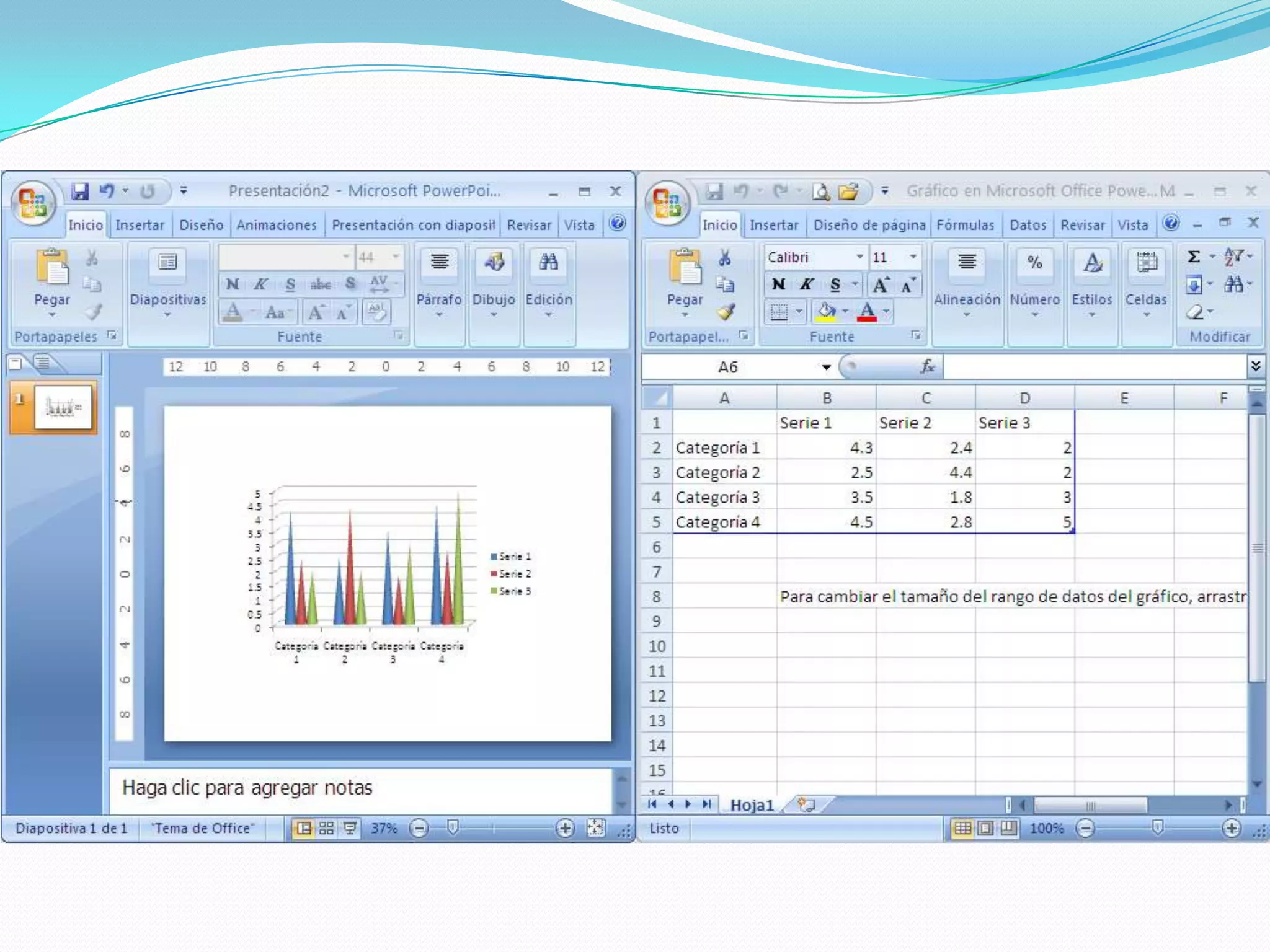Open the Fórmulas ribbon tab
The width and height of the screenshot is (1270, 952).
click(x=965, y=225)
